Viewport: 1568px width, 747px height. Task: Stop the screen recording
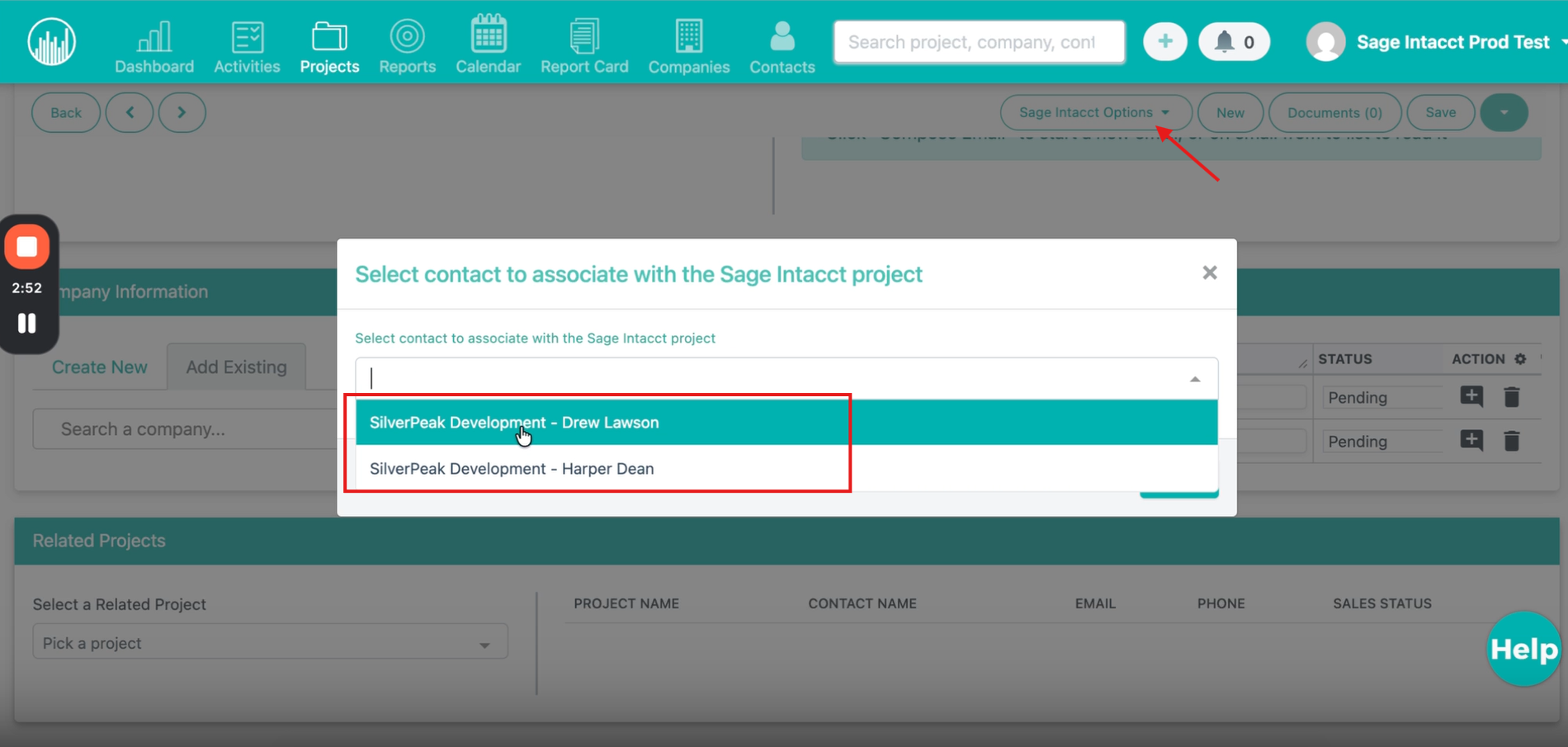[27, 247]
